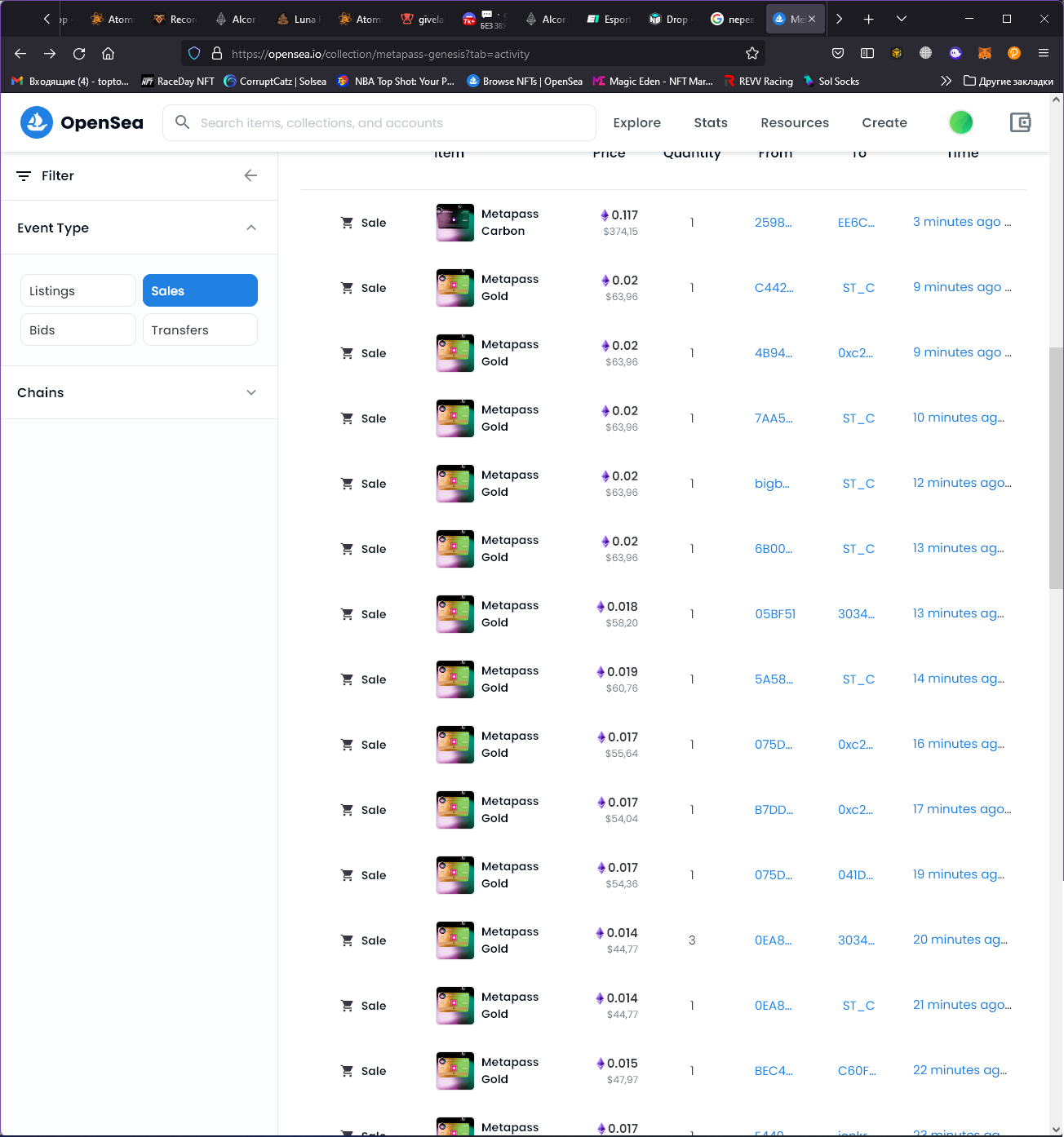Show more bookmarks with the double chevron

(946, 81)
